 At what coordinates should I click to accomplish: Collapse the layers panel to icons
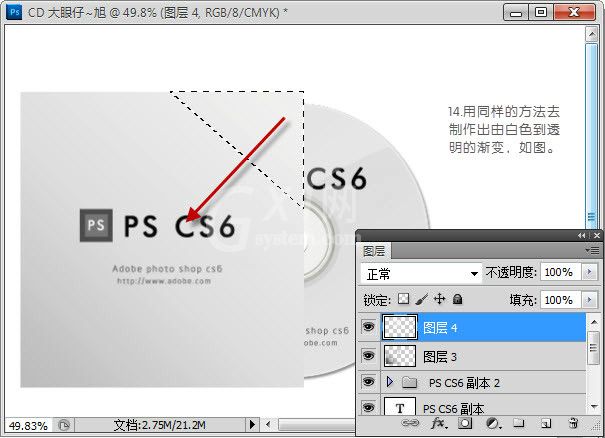(x=581, y=235)
